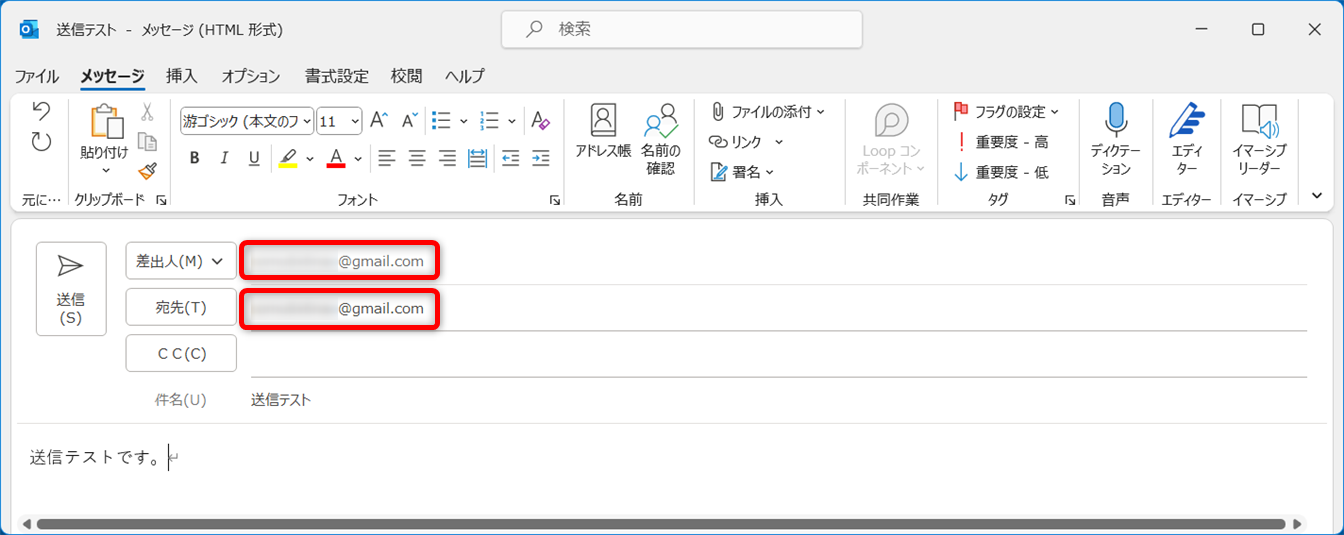Launch Immersive Reader (イマーシブ リーダー)

[1259, 138]
